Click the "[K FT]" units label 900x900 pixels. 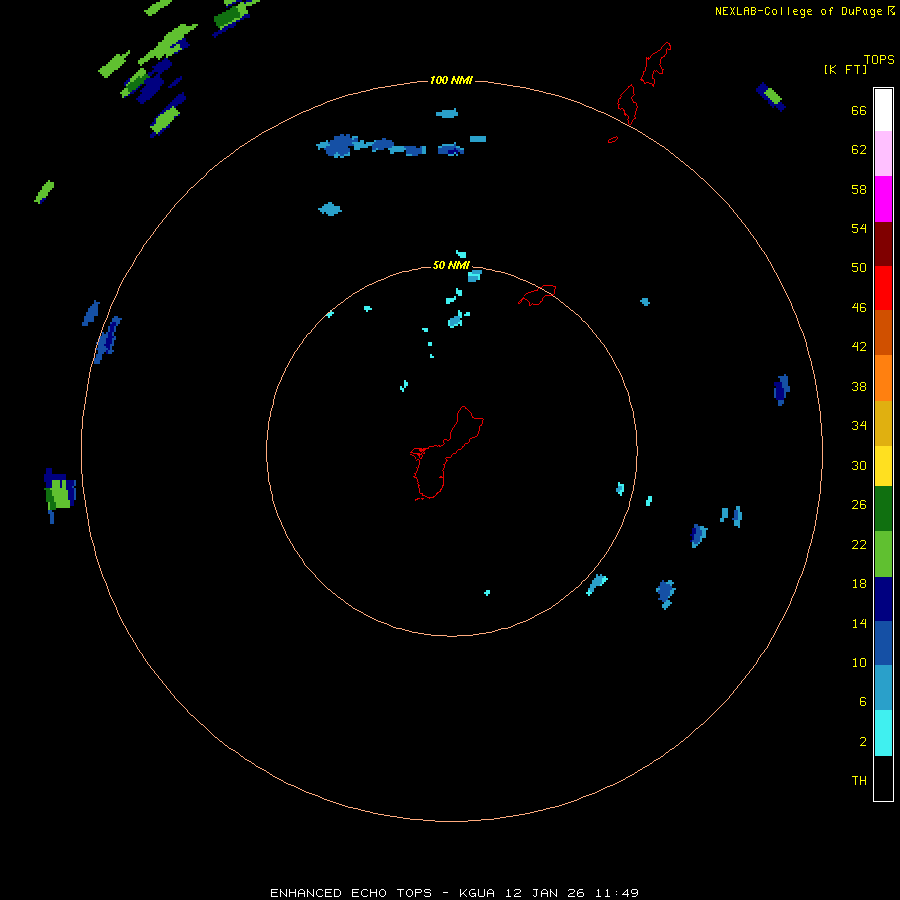pyautogui.click(x=845, y=69)
